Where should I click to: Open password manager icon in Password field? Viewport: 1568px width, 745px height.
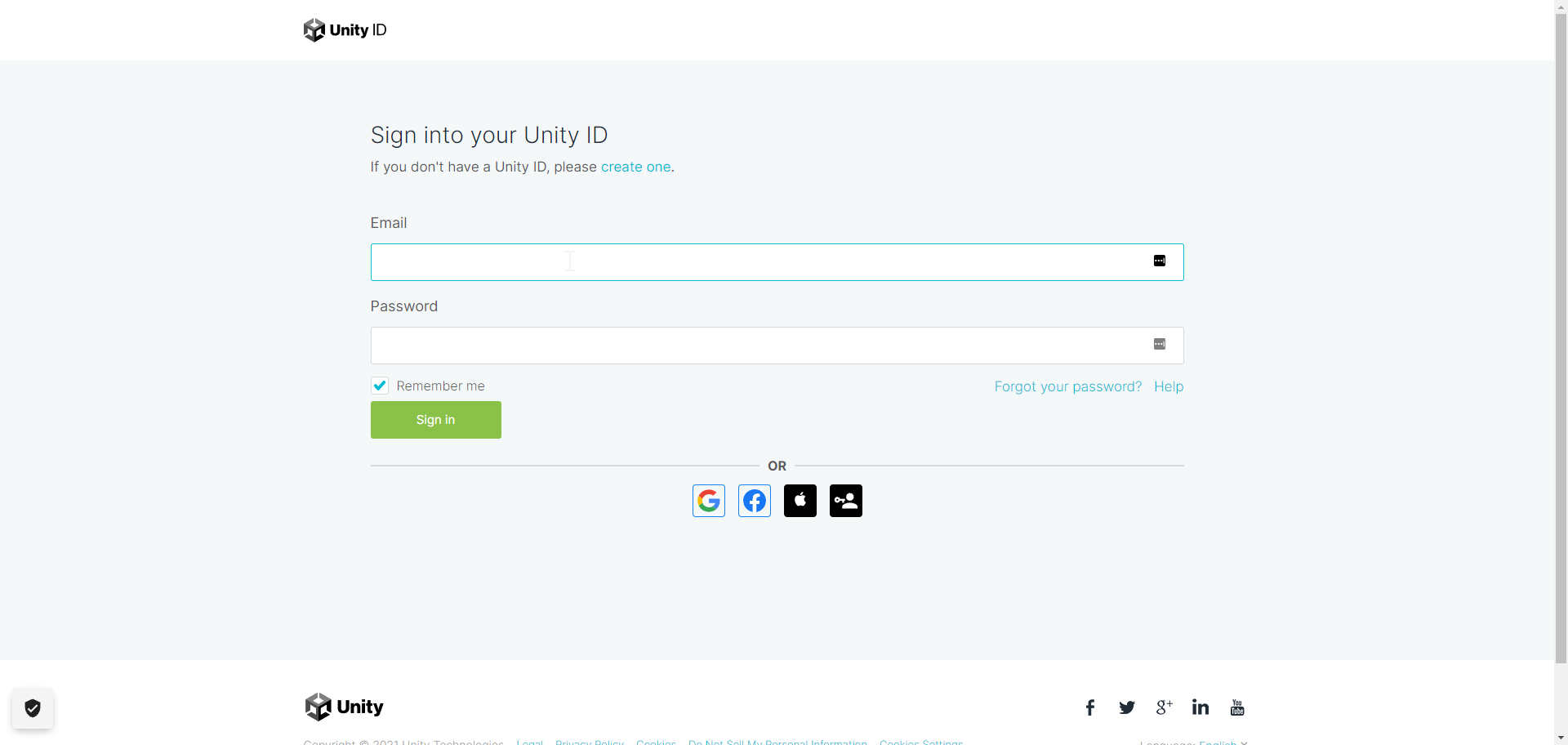coord(1160,344)
